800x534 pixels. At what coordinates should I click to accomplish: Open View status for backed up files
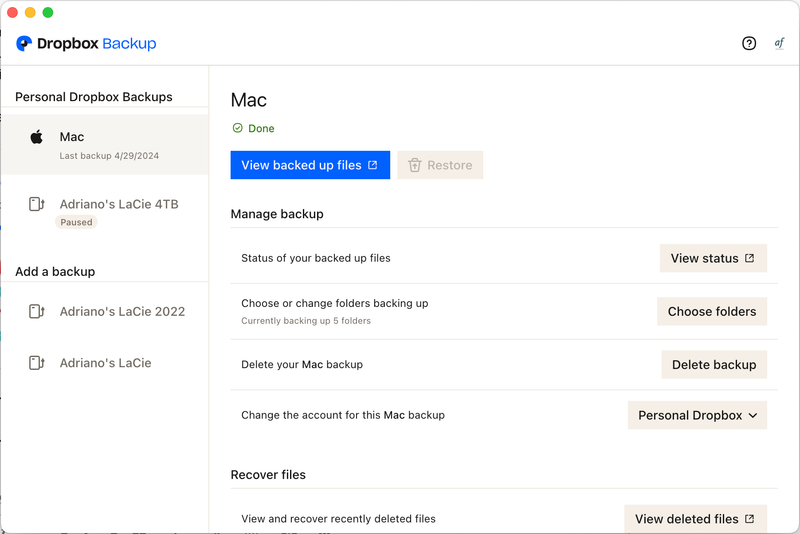click(x=712, y=258)
